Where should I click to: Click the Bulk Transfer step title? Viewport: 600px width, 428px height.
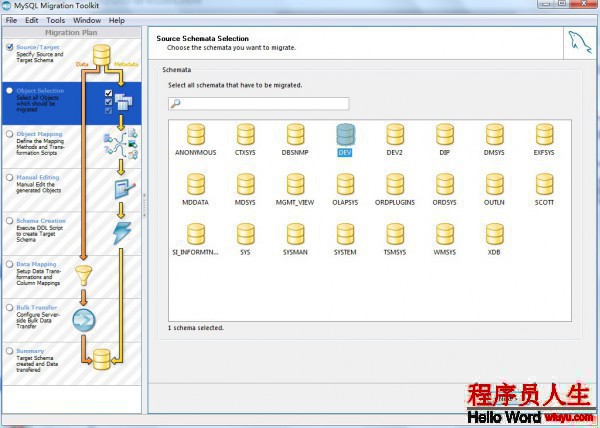click(37, 308)
